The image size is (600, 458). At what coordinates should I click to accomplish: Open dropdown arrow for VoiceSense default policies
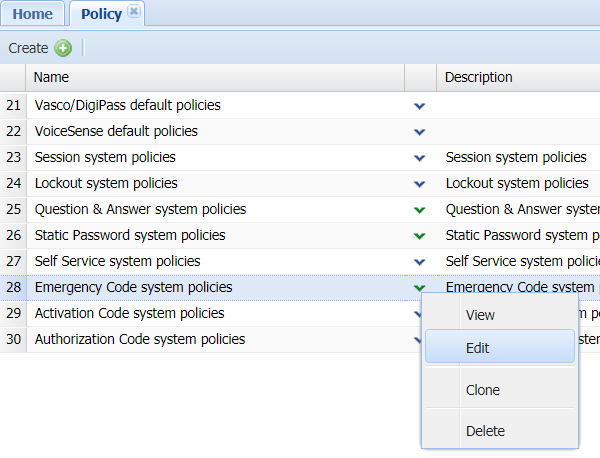(x=420, y=131)
